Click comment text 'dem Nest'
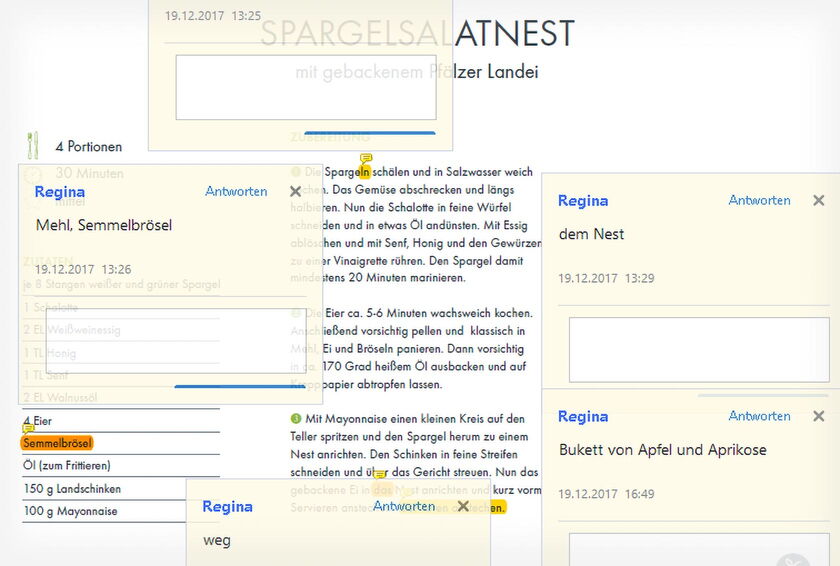The image size is (840, 566). pos(591,234)
